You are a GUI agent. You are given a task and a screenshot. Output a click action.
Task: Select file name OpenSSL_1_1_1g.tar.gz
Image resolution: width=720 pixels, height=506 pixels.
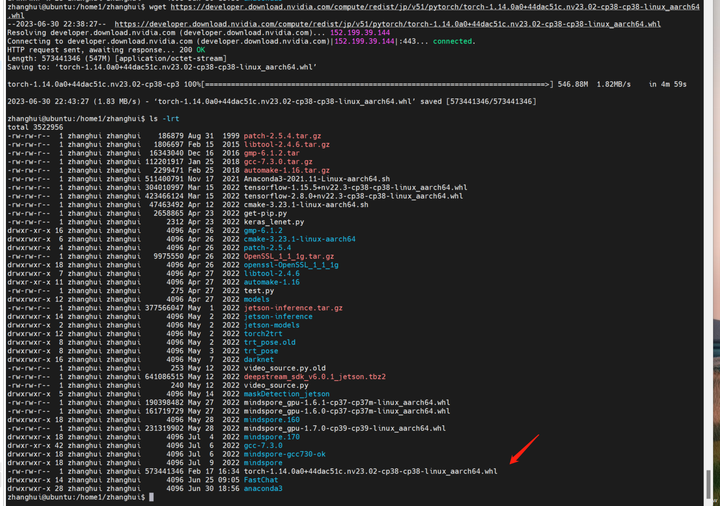[x=289, y=256]
